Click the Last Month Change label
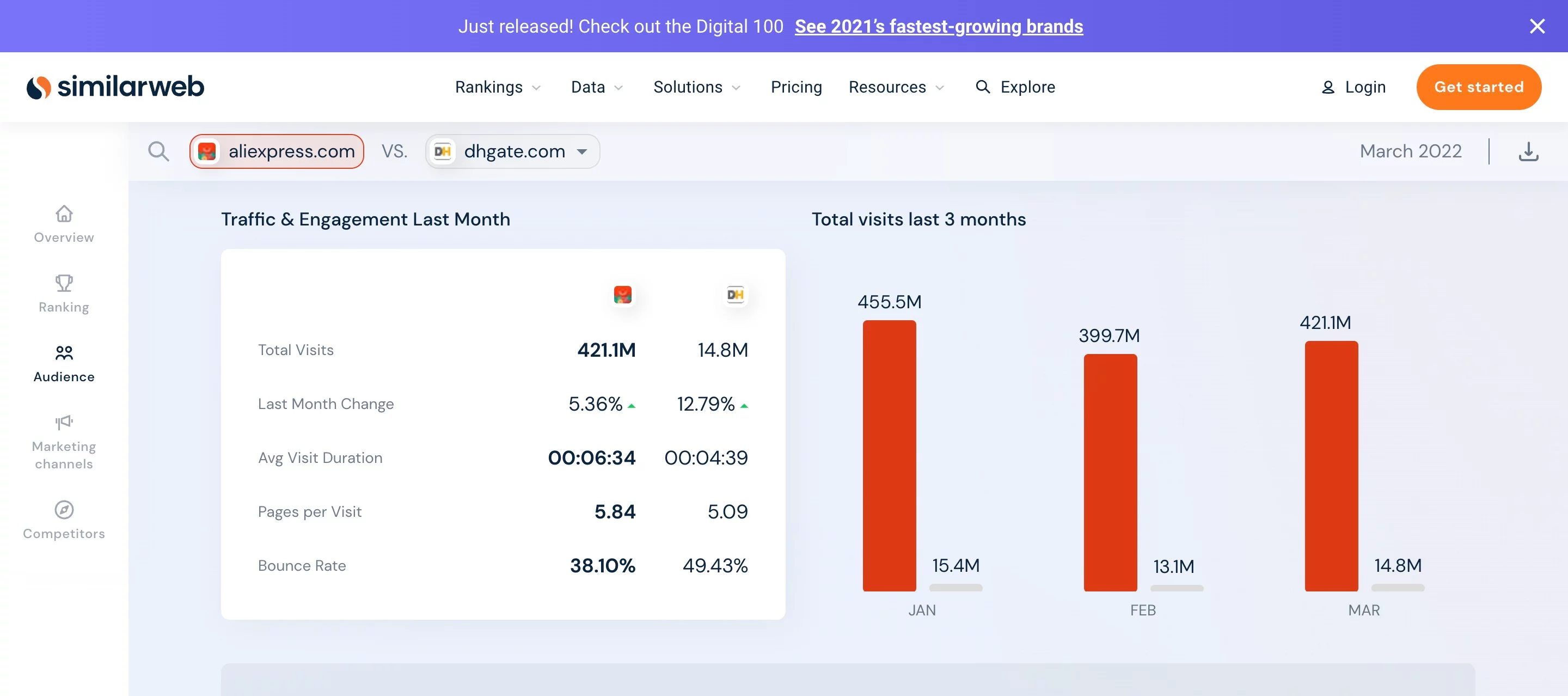1568x696 pixels. (326, 404)
